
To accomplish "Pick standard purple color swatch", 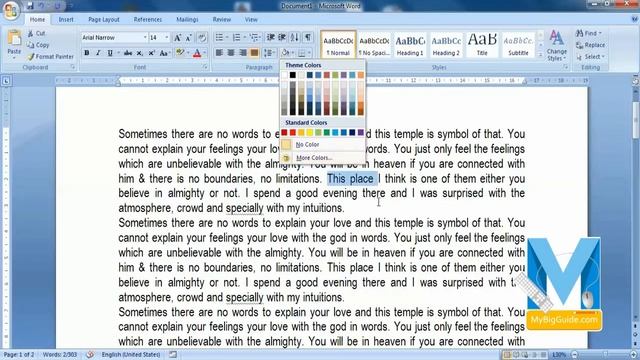I will pyautogui.click(x=361, y=132).
